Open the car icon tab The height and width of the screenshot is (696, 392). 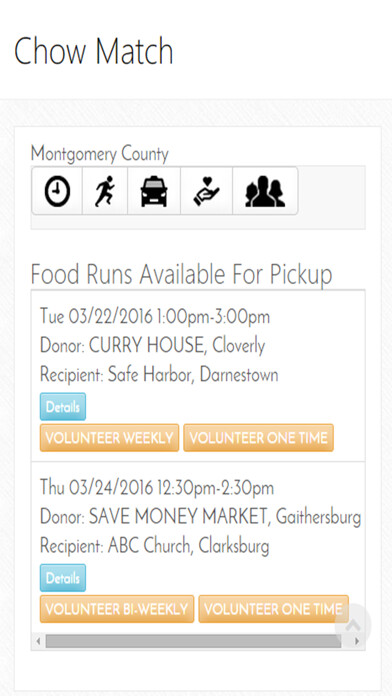[x=154, y=191]
